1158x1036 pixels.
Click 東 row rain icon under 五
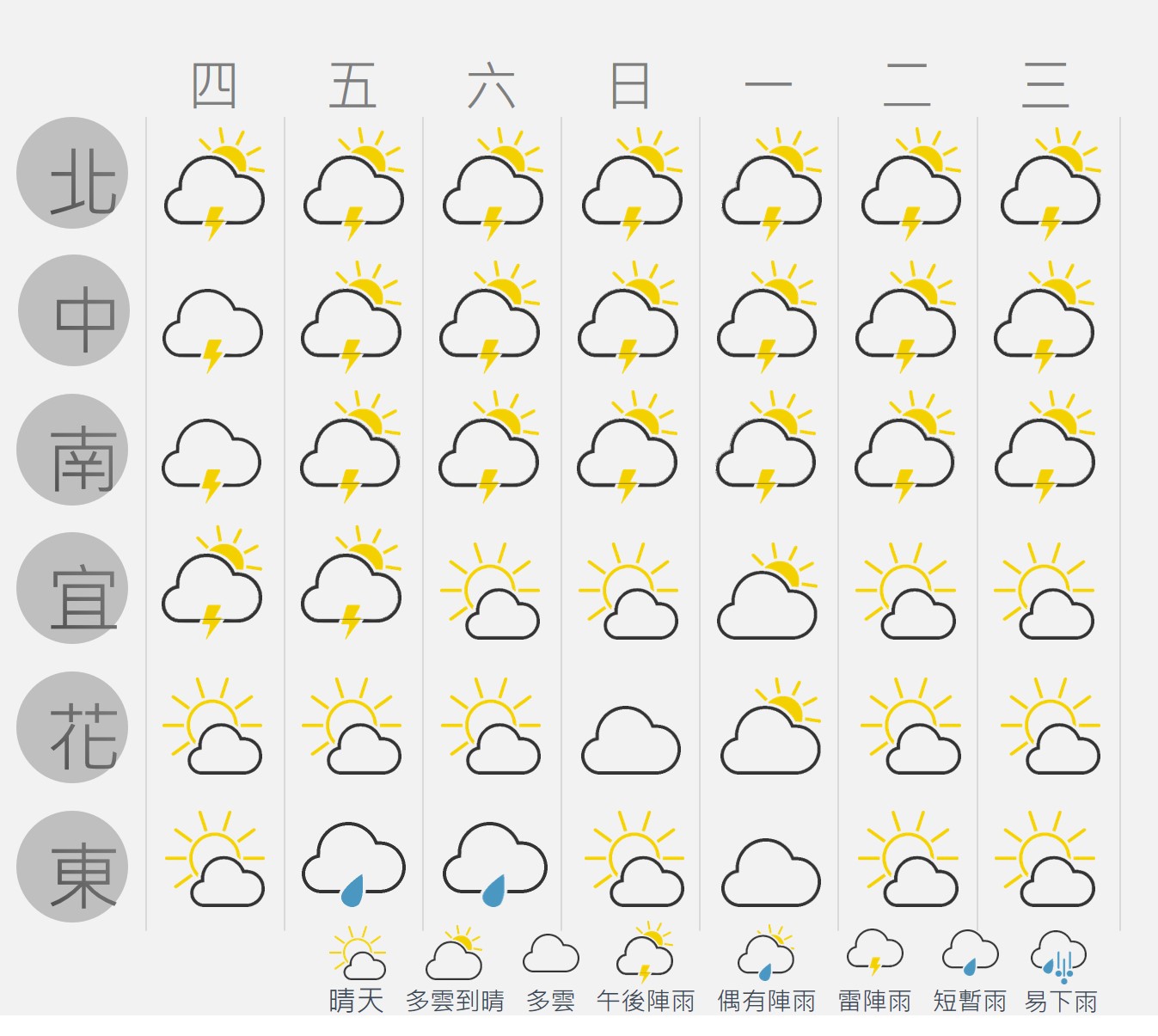click(x=353, y=865)
